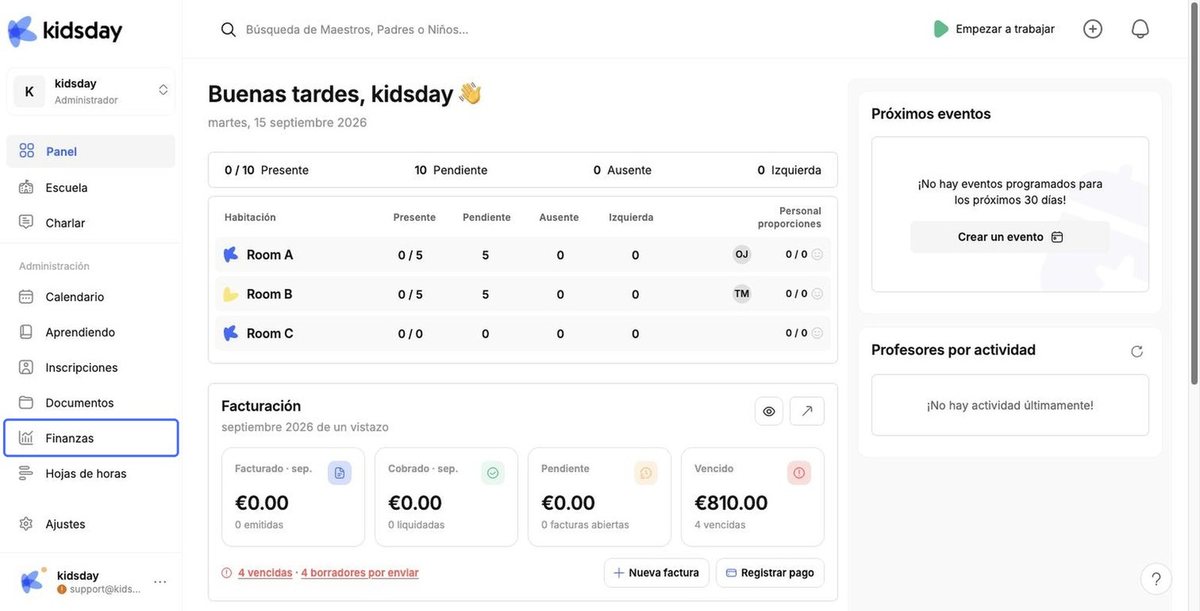Click the Escuela building icon

tap(26, 187)
